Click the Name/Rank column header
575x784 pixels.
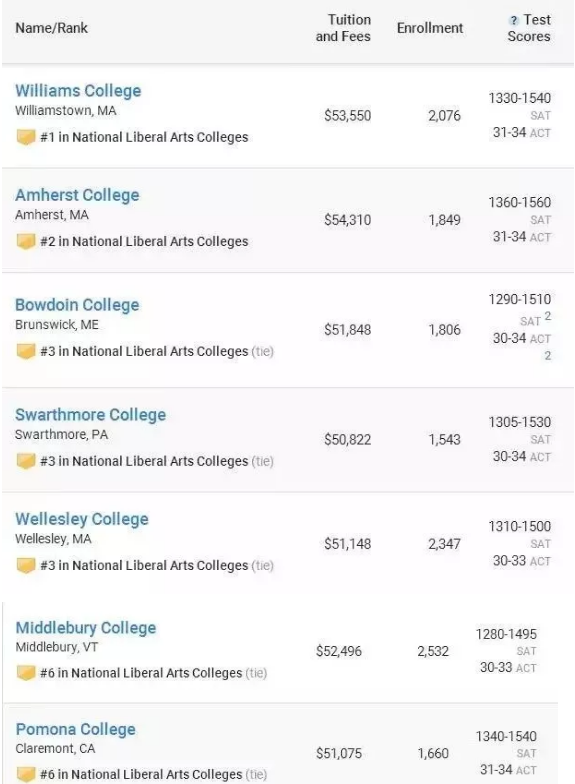point(52,28)
